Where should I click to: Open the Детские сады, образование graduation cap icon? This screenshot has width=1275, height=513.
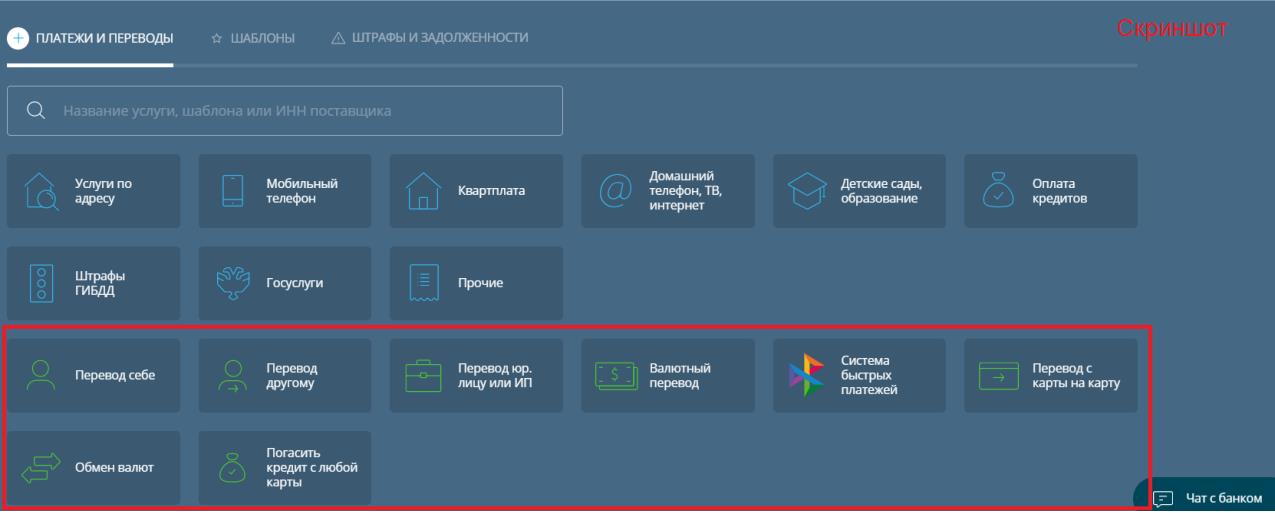[x=807, y=191]
